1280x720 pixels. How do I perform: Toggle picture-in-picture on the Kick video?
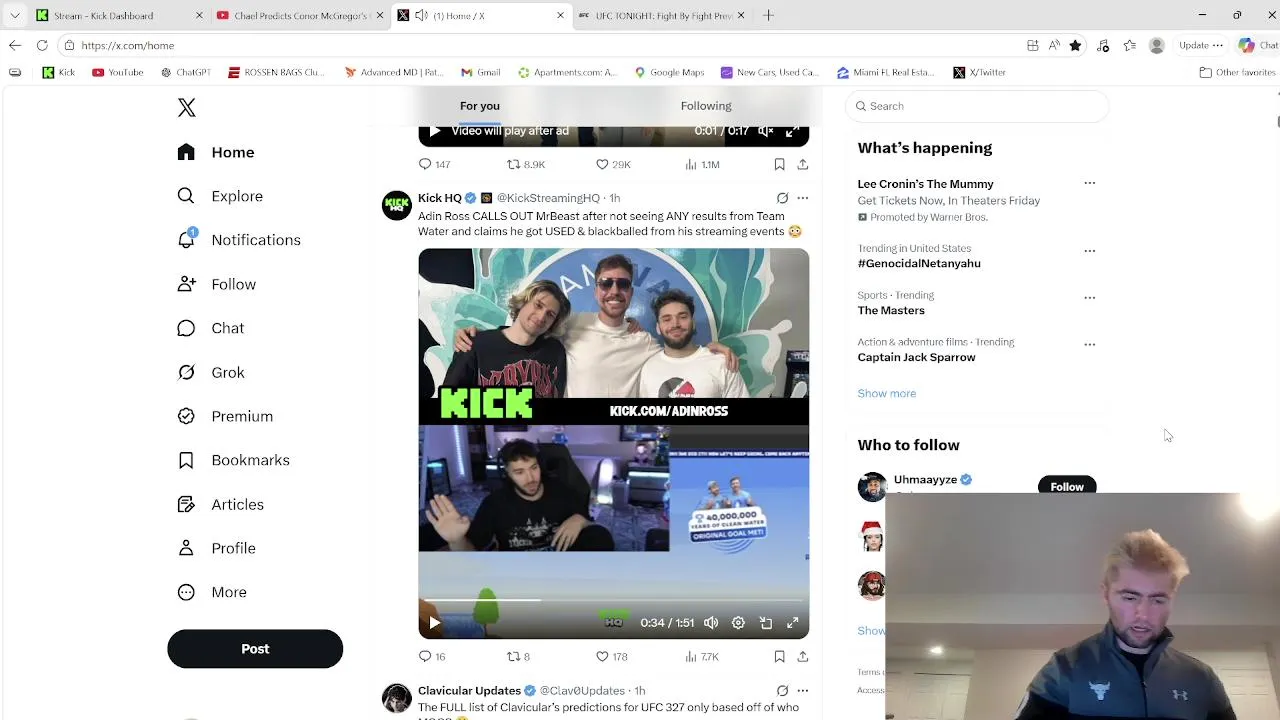coord(766,622)
